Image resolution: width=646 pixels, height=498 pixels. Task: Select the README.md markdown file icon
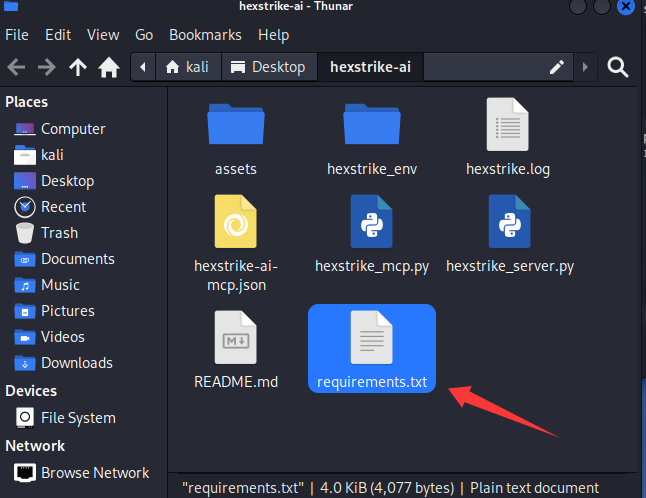[x=236, y=337]
